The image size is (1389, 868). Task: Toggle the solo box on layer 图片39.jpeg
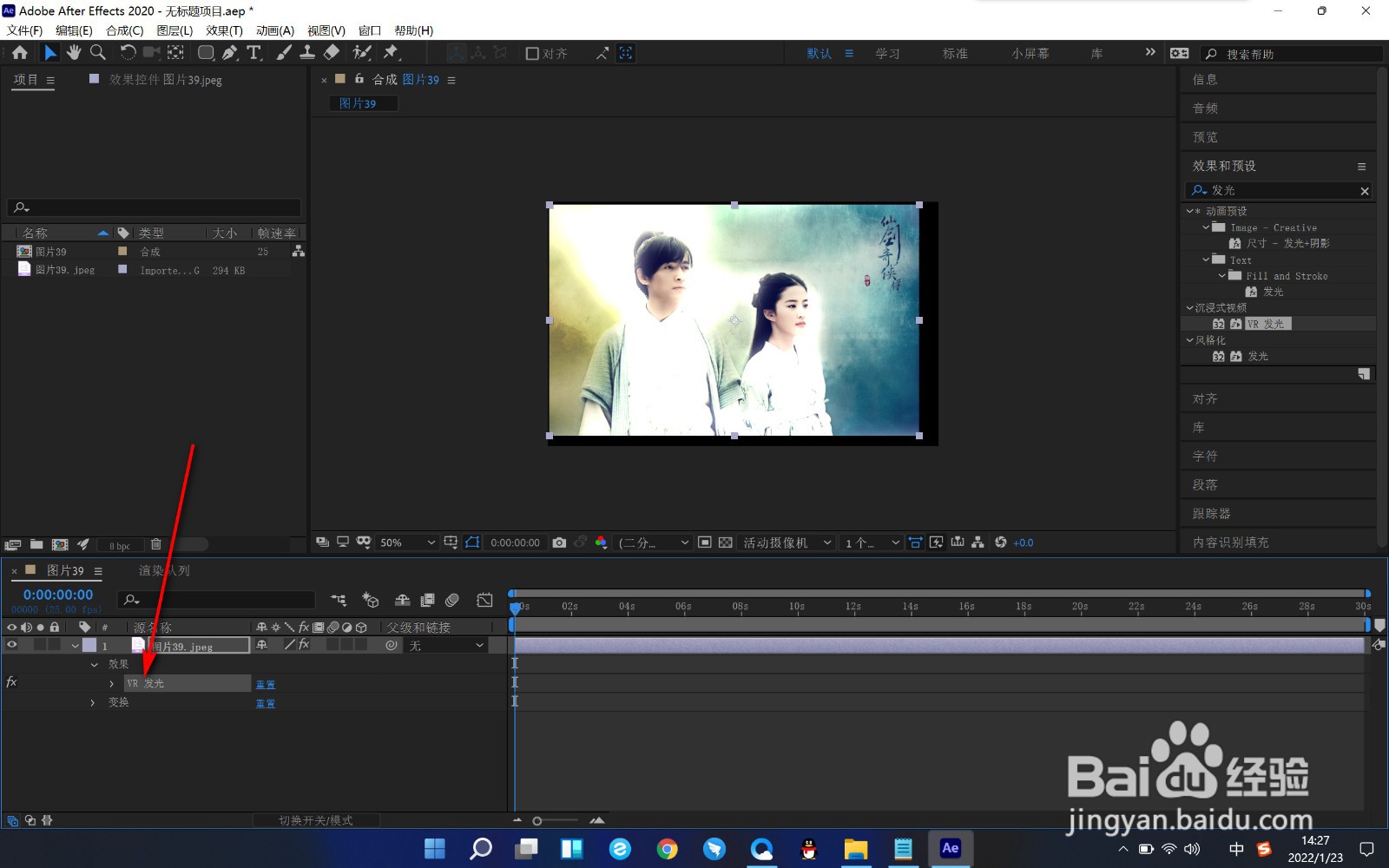[x=40, y=645]
